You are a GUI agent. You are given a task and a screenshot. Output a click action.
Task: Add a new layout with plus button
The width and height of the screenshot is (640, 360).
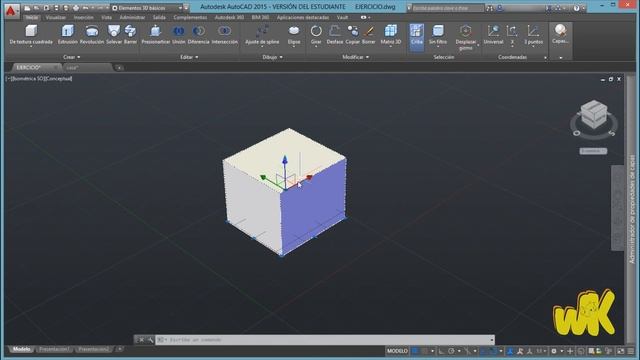click(119, 349)
